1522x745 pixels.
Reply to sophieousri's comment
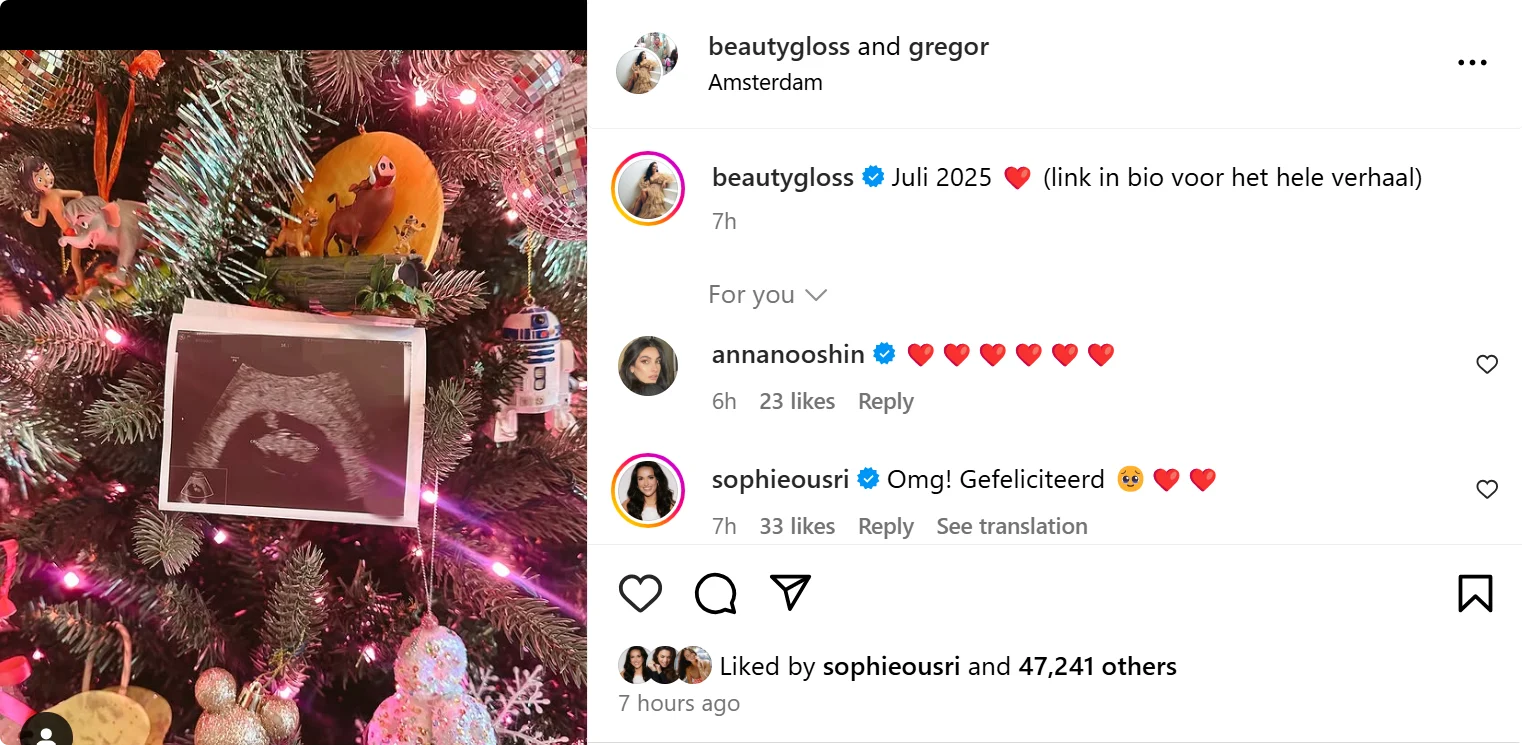click(885, 526)
